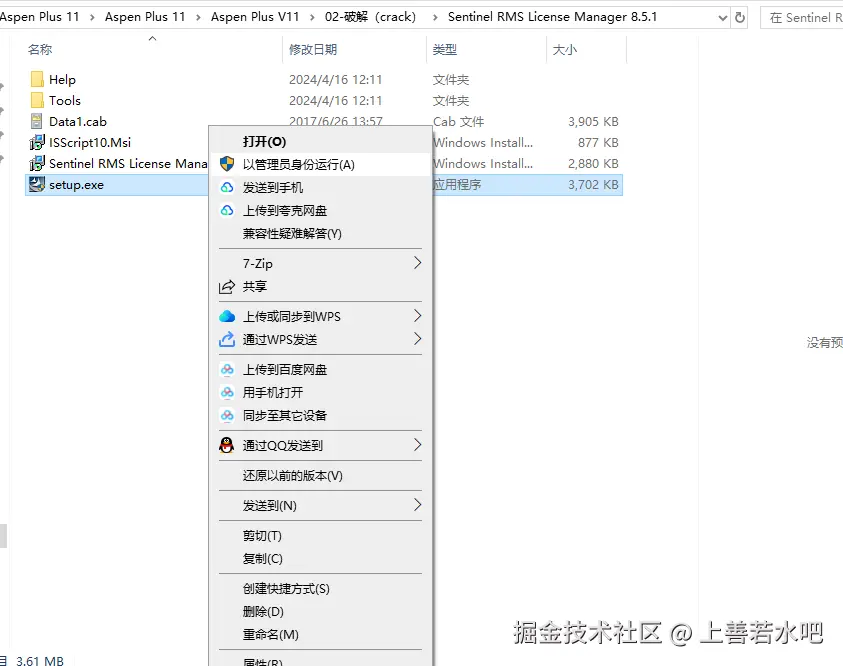
Task: Open breadcrumb chevron after Aspen Plus V11
Action: (312, 18)
